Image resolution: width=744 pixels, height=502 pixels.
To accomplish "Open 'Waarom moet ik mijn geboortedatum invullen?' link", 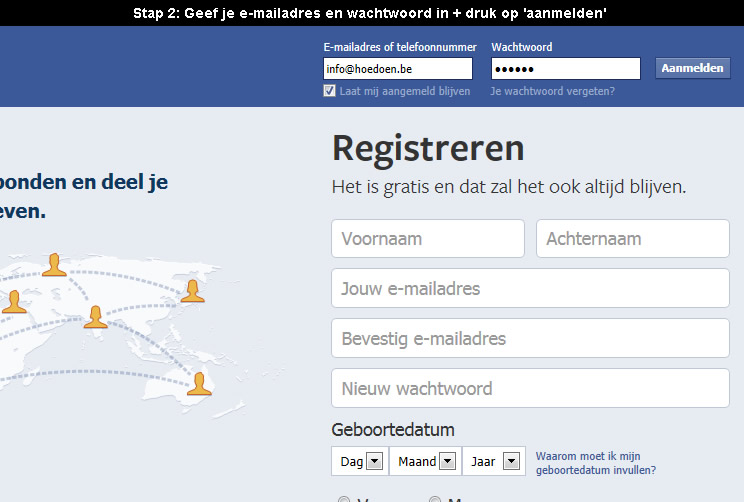I will pyautogui.click(x=596, y=463).
